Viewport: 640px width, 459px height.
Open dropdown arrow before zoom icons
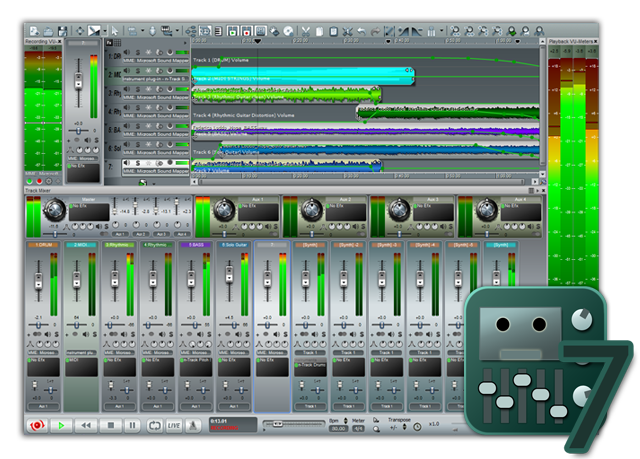coord(442,31)
